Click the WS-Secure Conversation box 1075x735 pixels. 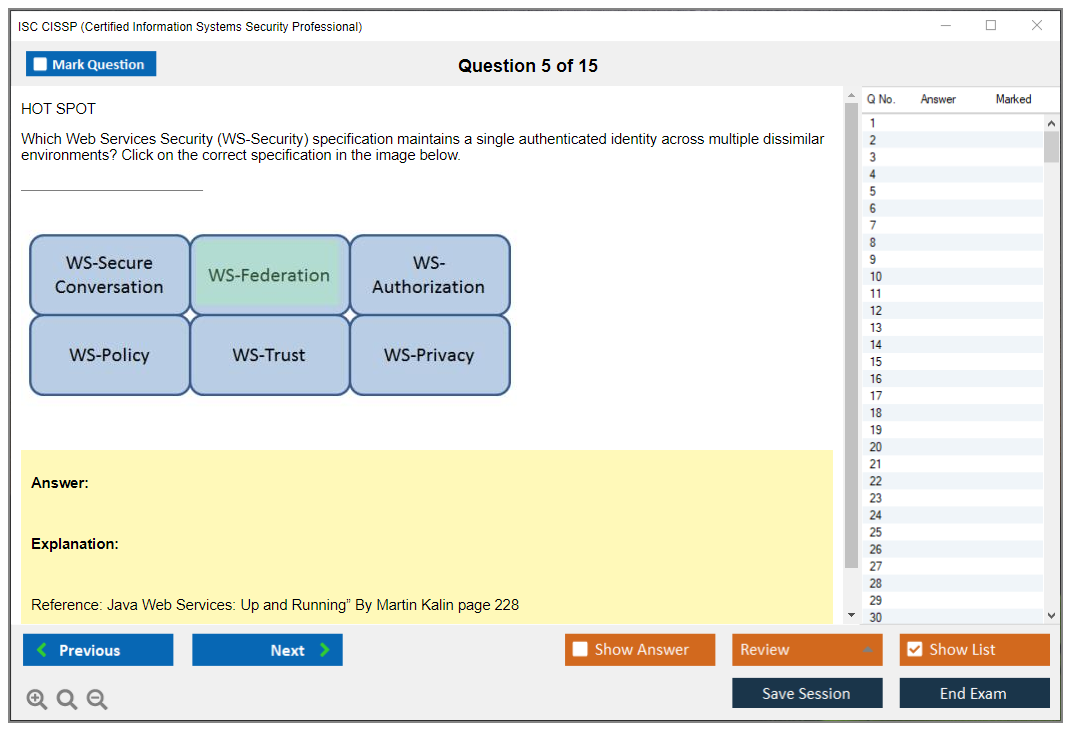(109, 275)
